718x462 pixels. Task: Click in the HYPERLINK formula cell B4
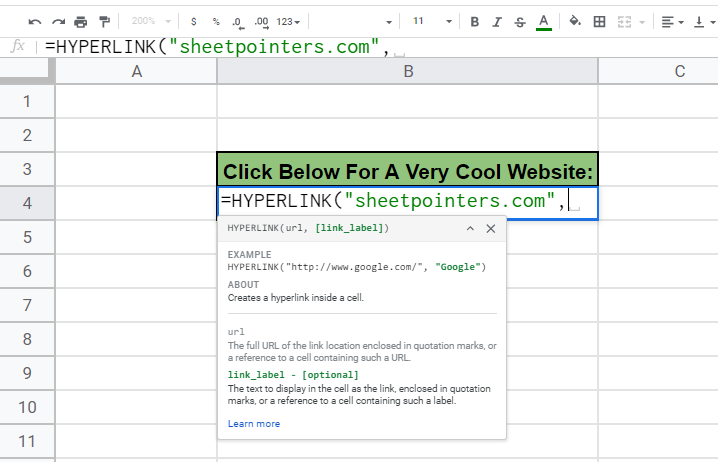click(x=408, y=203)
